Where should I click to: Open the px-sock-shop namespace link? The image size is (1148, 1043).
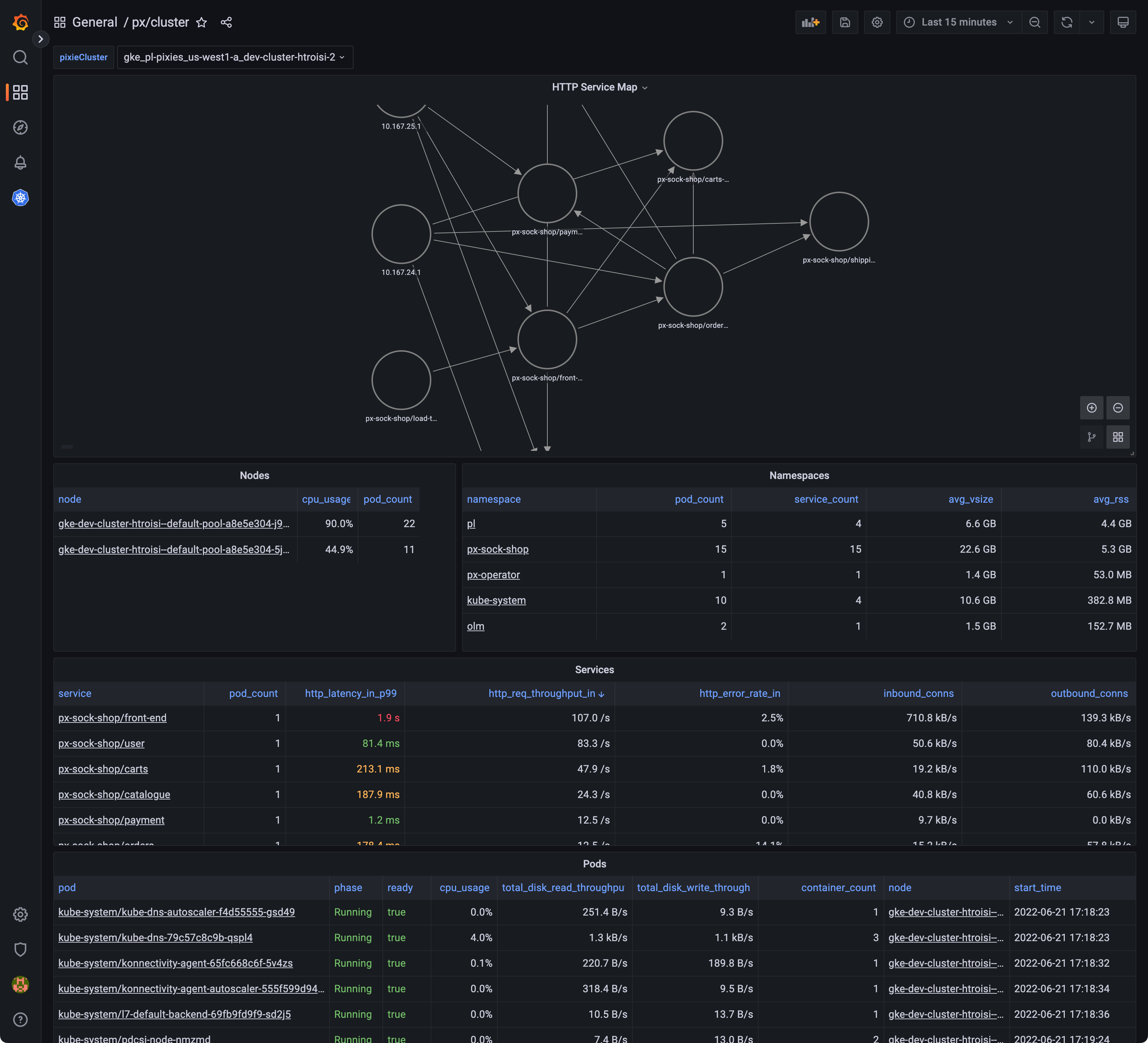(497, 549)
